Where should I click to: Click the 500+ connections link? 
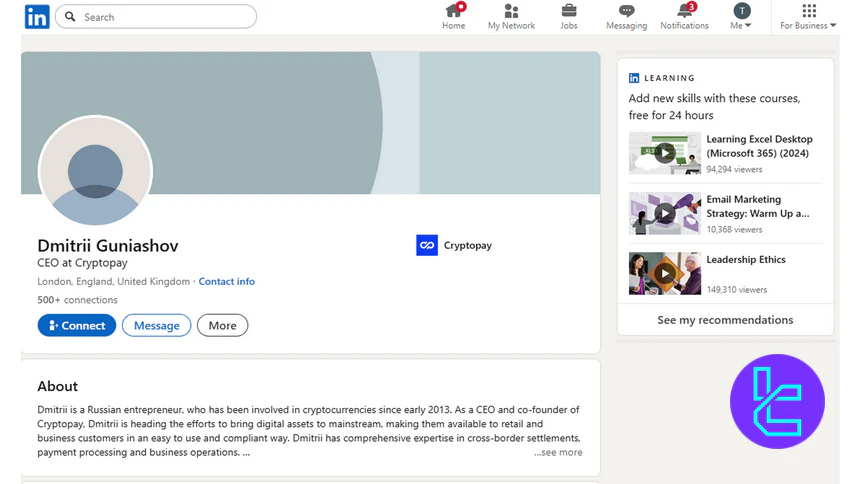tap(77, 300)
